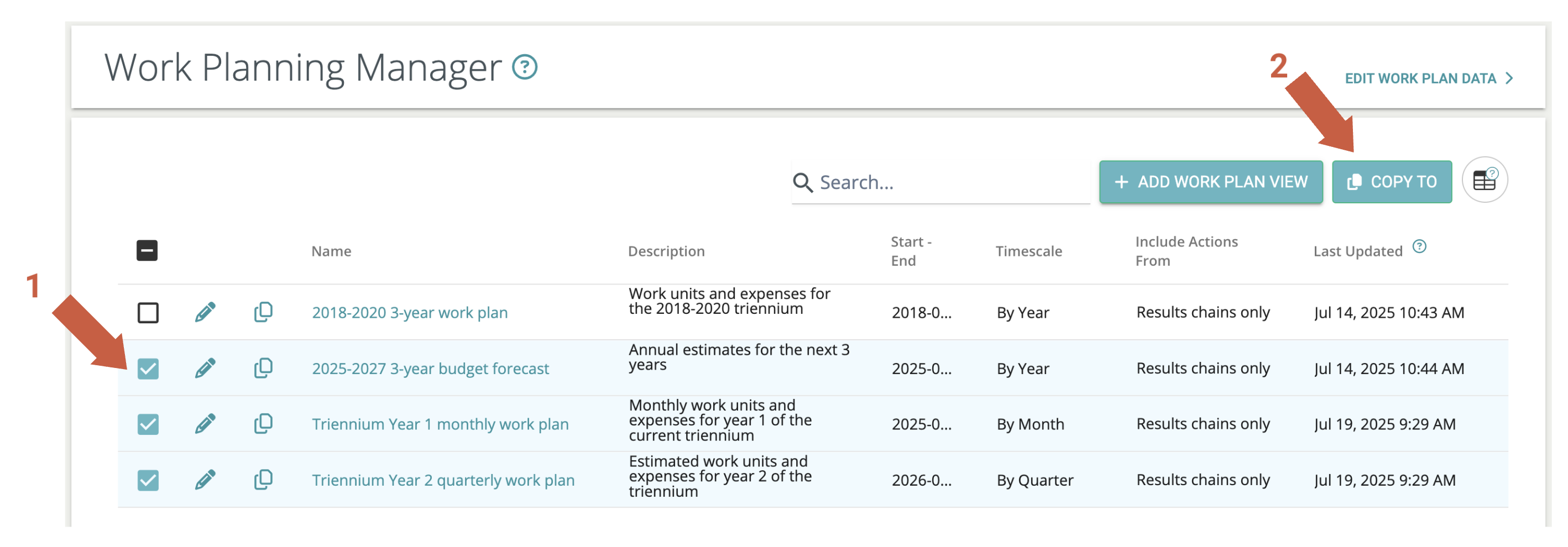
Task: Click pencil icon for Triennium Year 1 plan
Action: 205,423
